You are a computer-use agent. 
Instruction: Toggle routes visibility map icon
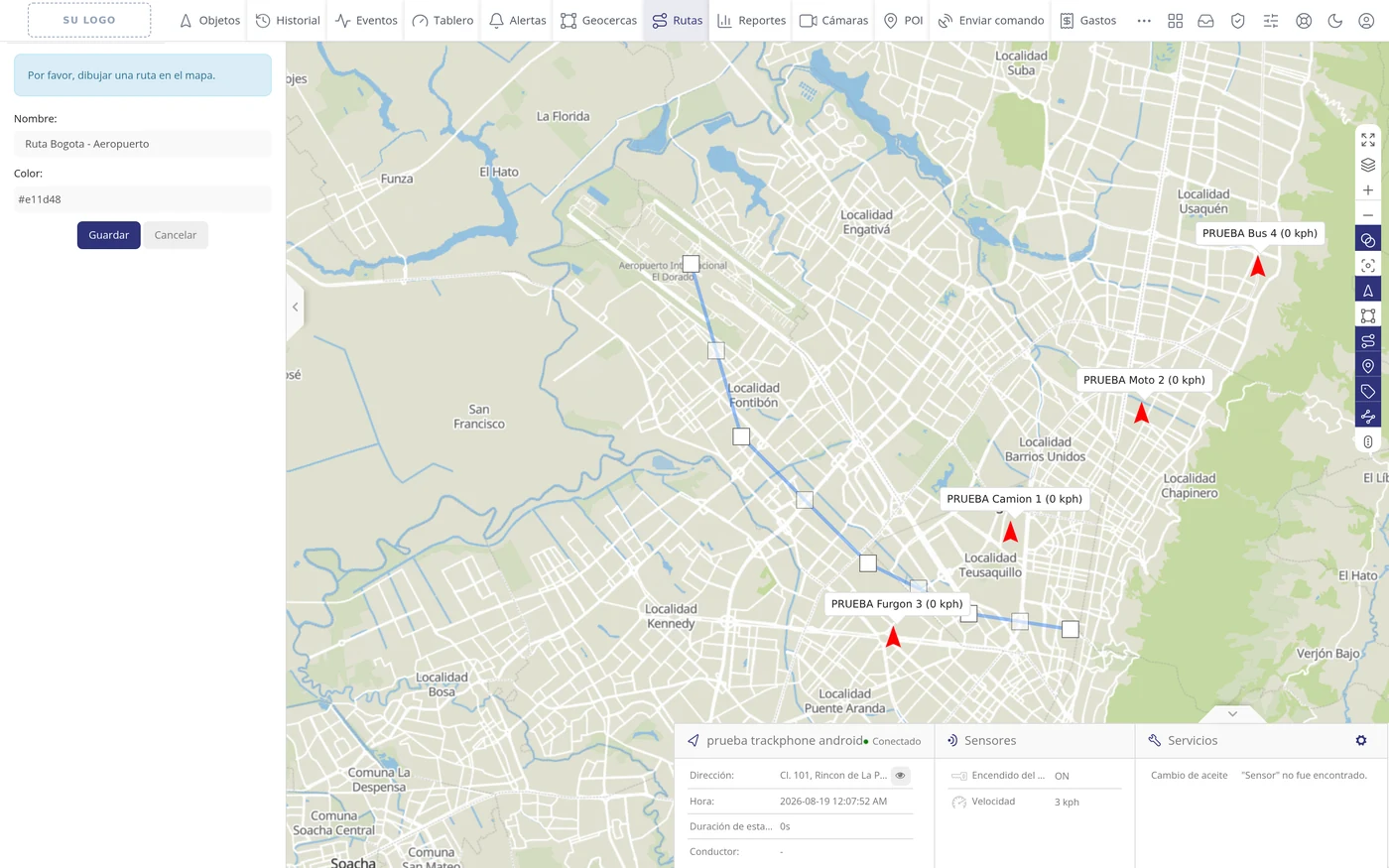(1368, 341)
